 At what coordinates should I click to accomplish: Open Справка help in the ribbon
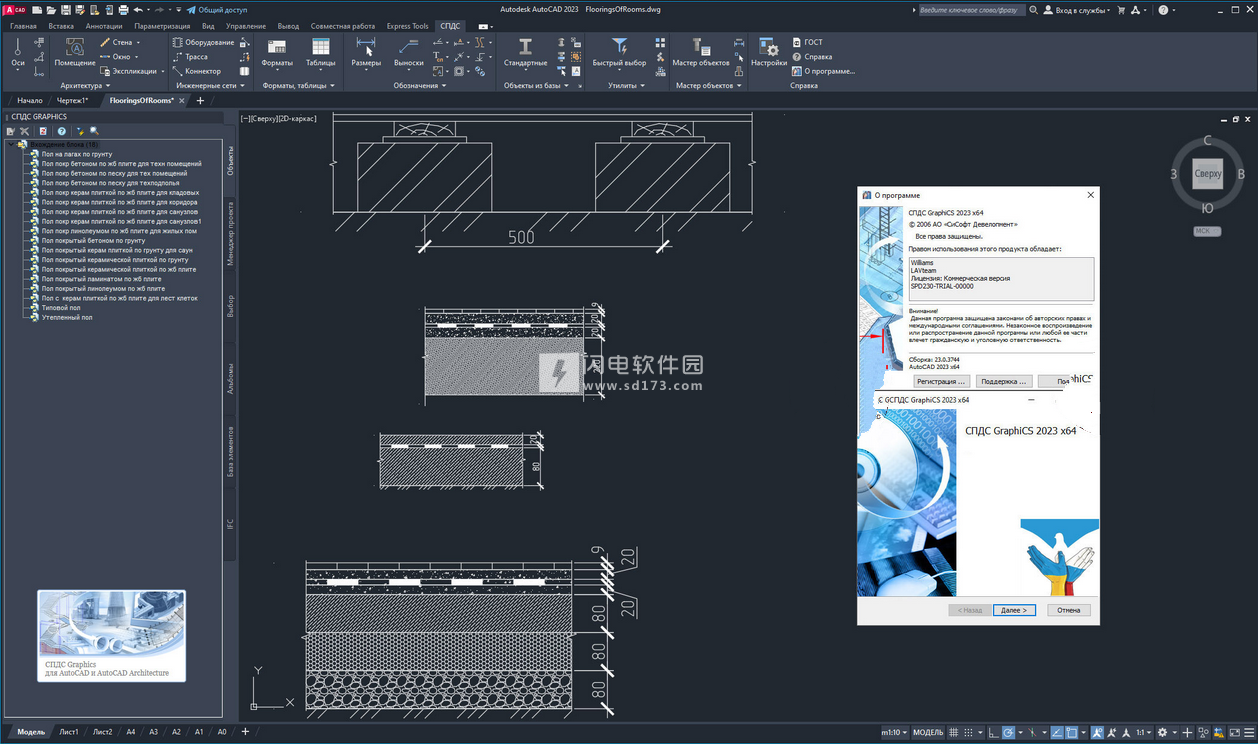pyautogui.click(x=812, y=57)
